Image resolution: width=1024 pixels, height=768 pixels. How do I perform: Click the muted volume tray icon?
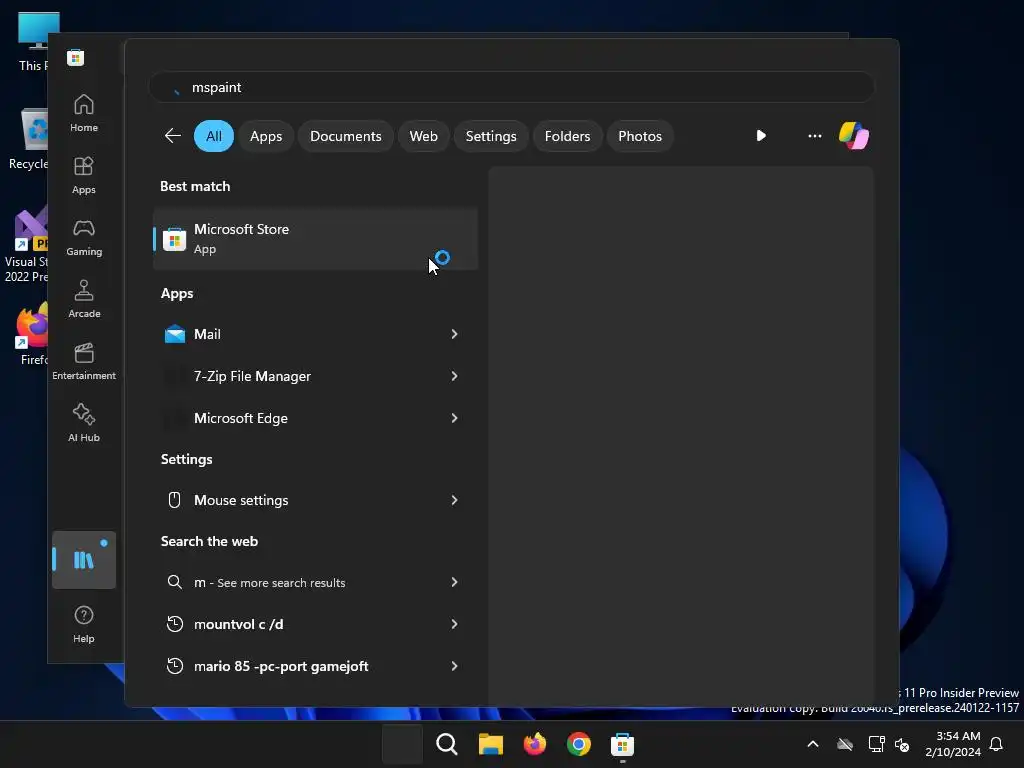pyautogui.click(x=902, y=744)
